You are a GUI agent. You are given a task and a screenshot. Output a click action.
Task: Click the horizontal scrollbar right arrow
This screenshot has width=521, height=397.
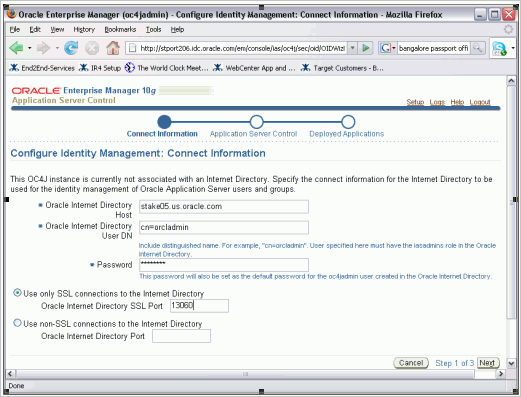[x=501, y=374]
